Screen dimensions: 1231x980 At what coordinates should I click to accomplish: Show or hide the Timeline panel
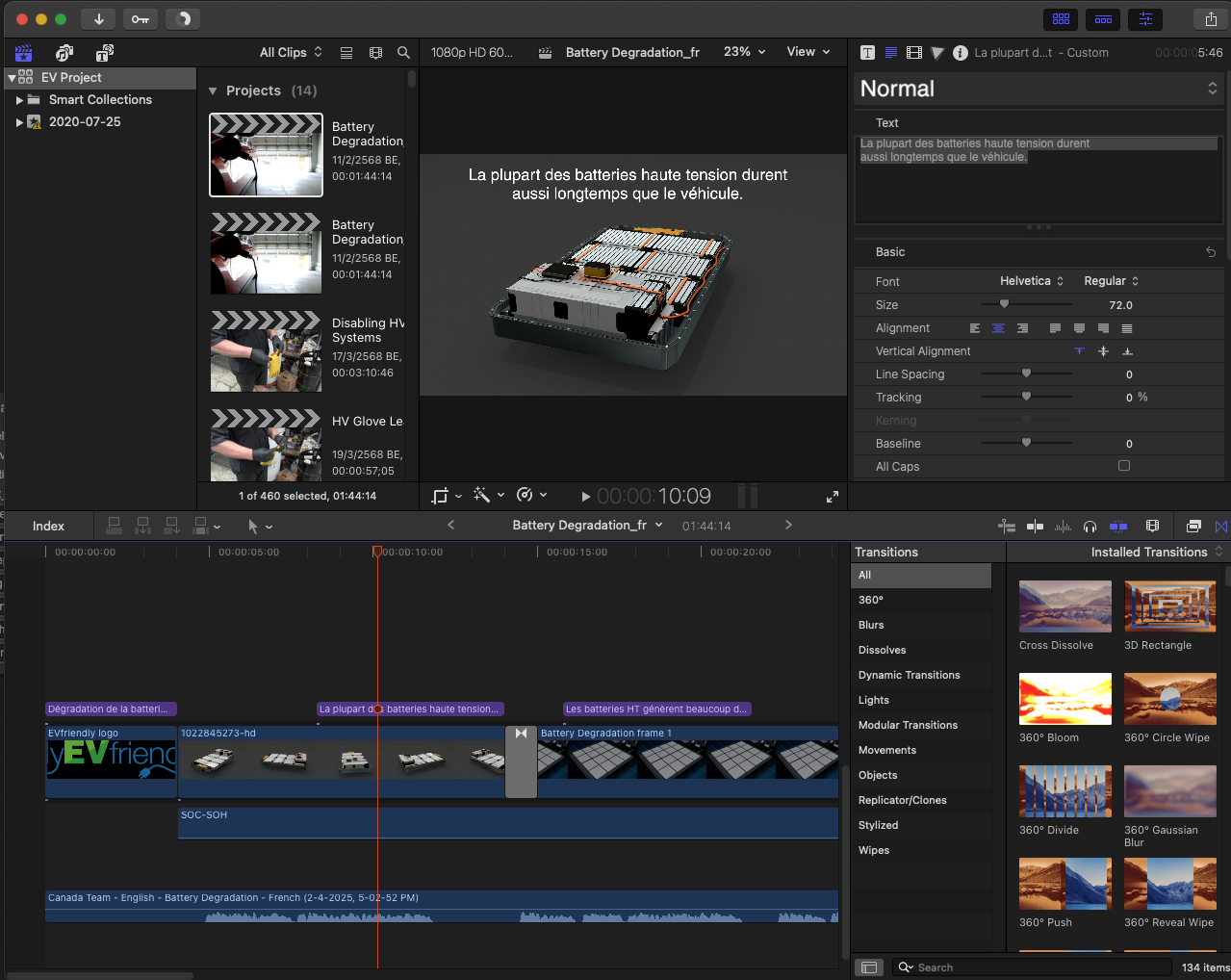(1103, 18)
